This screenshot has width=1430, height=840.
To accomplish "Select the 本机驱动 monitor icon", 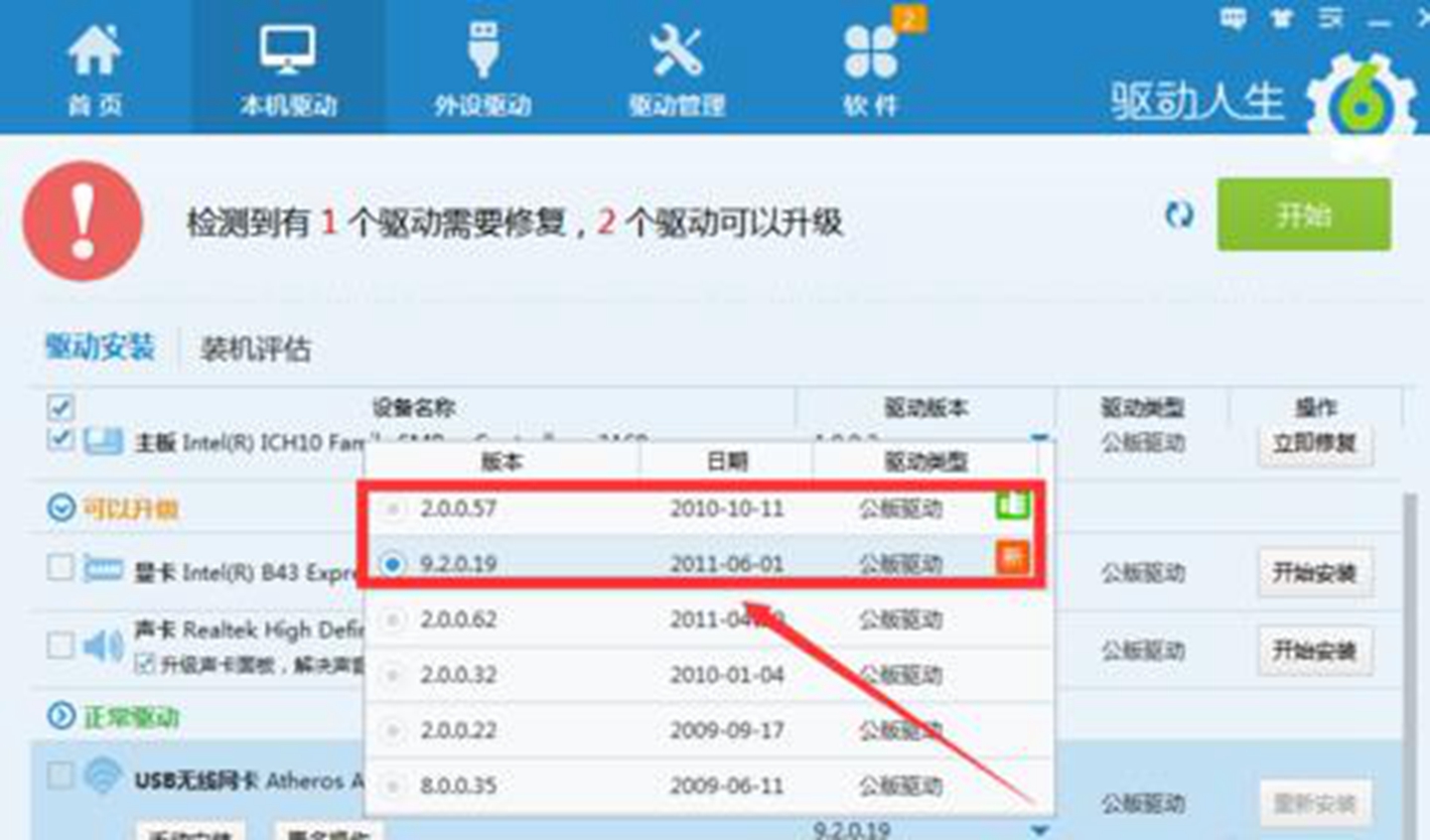I will [x=288, y=50].
